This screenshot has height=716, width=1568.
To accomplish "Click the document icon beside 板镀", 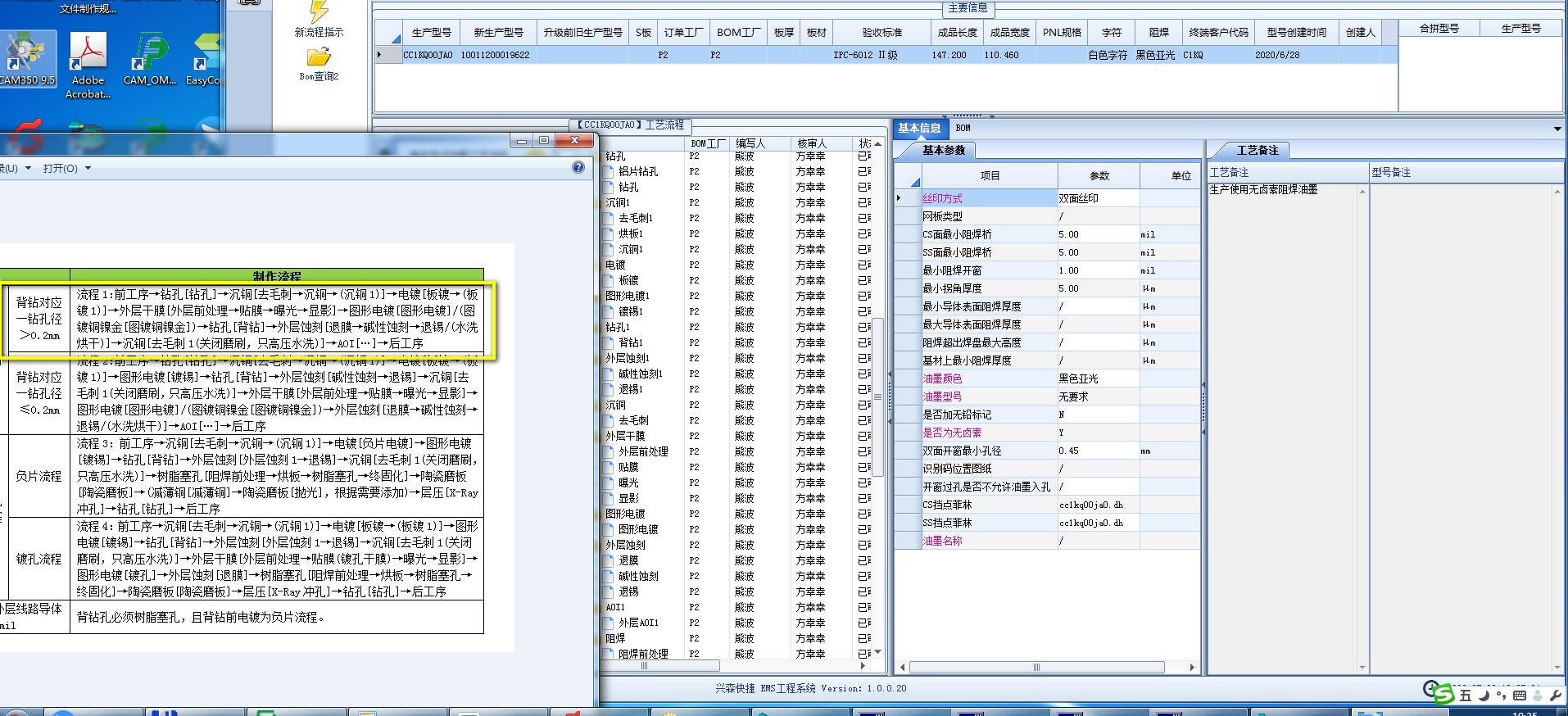I will 608,280.
